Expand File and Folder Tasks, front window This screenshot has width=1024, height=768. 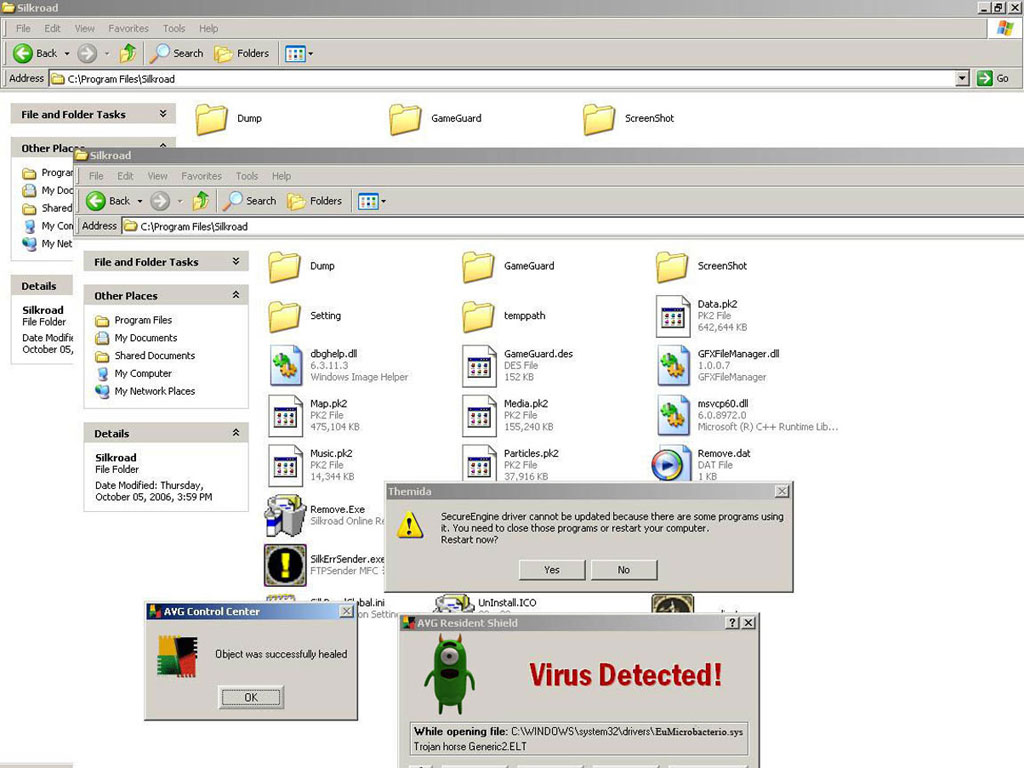[236, 262]
